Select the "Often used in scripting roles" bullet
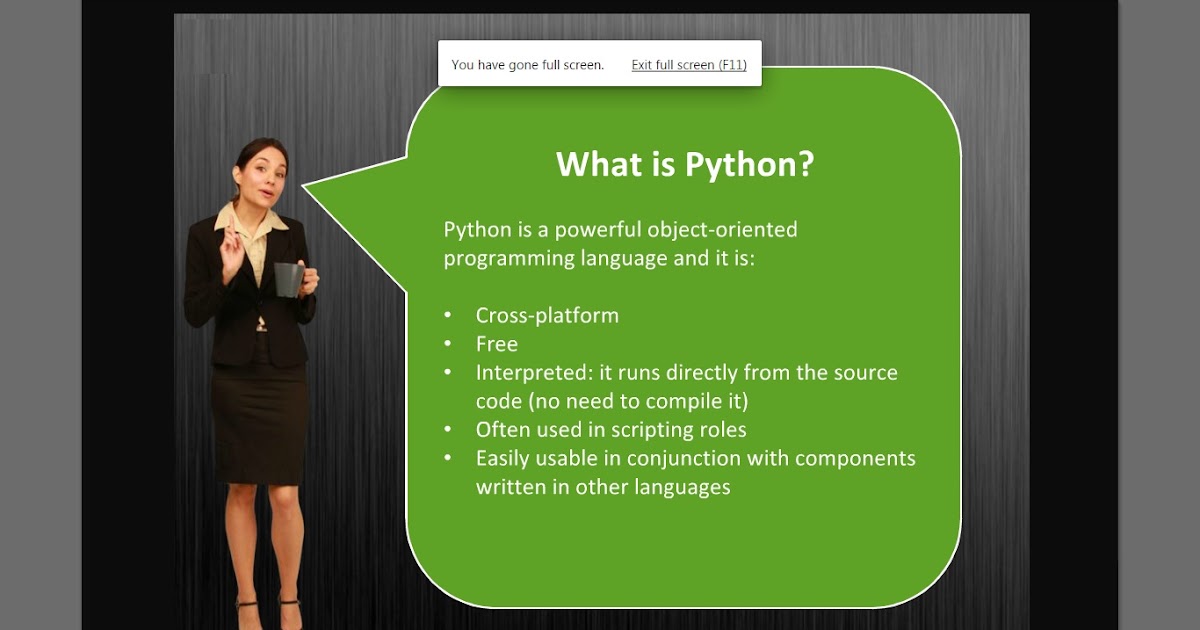1200x630 pixels. click(610, 429)
